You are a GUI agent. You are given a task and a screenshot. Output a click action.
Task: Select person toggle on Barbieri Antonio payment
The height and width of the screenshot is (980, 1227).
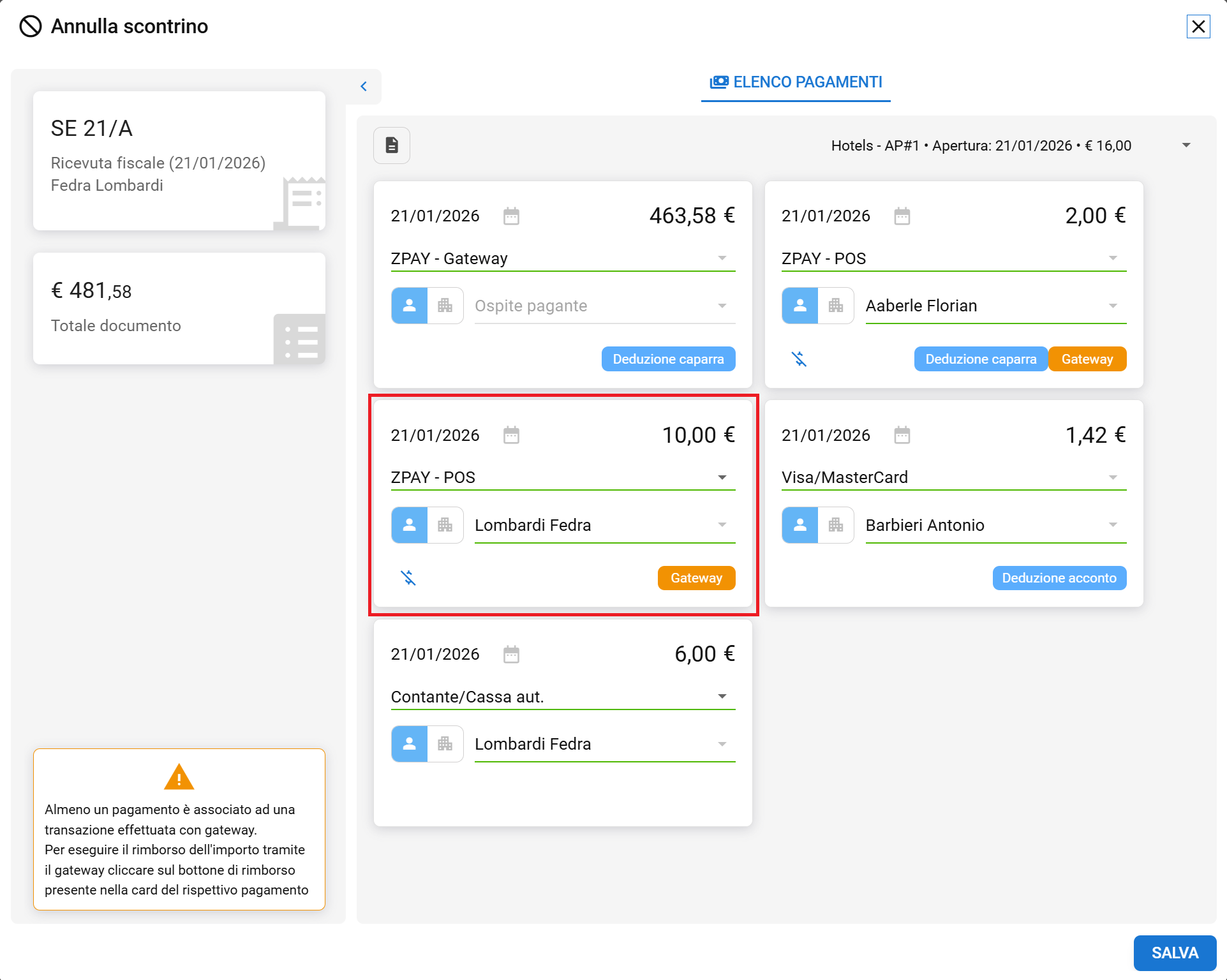[x=799, y=525]
